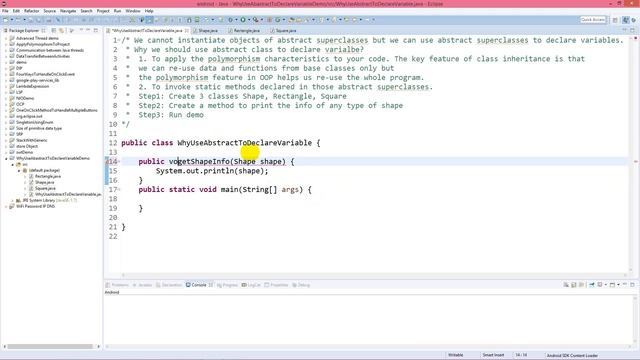Viewport: 640px width, 360px height.
Task: Click the Pin Console icon
Action: (x=591, y=285)
